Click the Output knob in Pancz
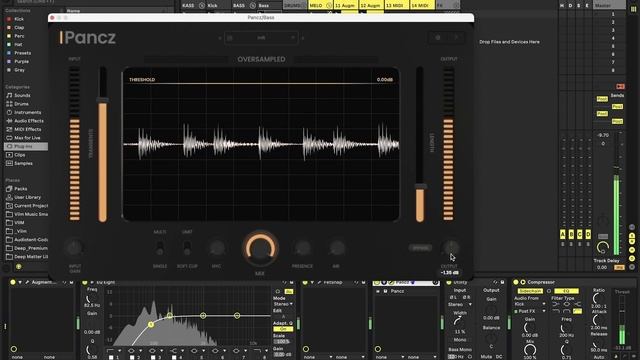The width and height of the screenshot is (640, 360). (450, 247)
